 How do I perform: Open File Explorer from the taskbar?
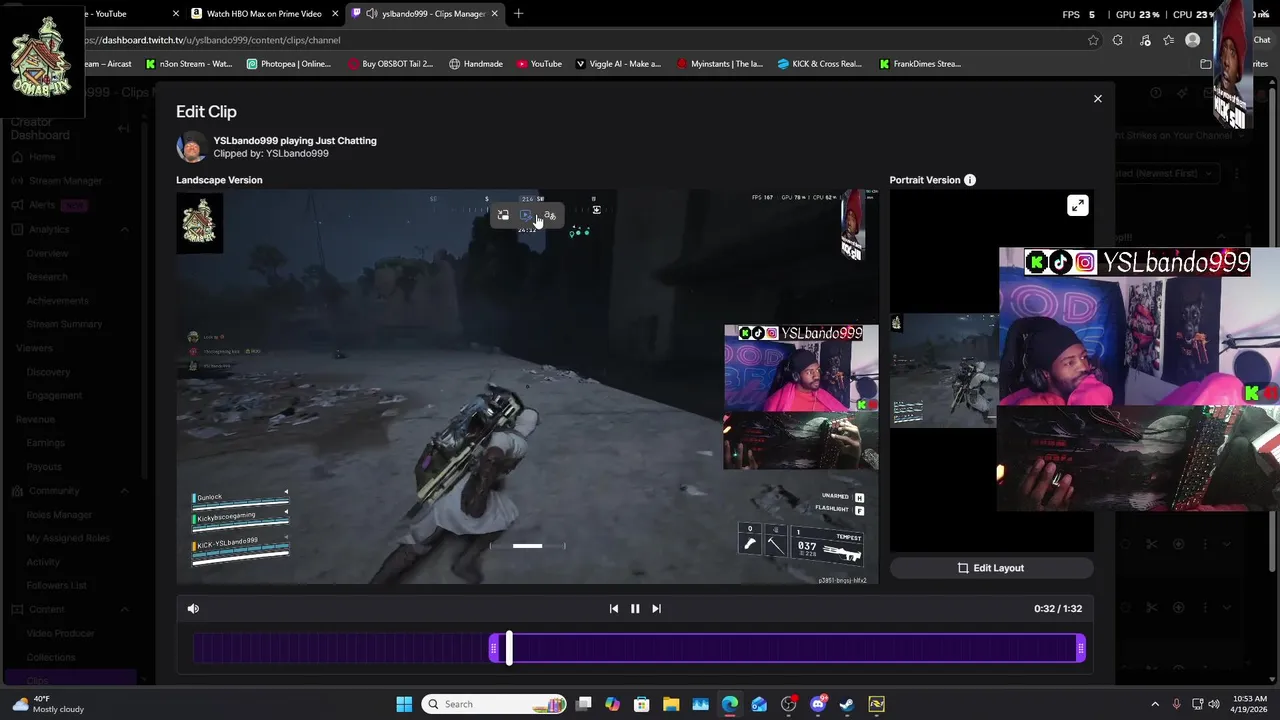[x=671, y=704]
